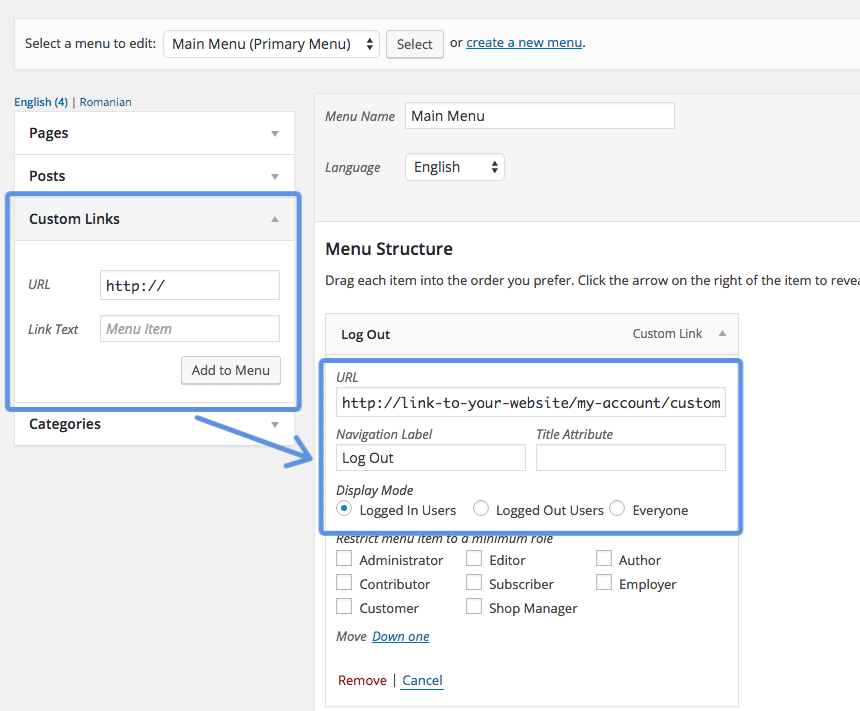Select the English (4) language tab
Image resolution: width=860 pixels, height=711 pixels.
pos(40,101)
